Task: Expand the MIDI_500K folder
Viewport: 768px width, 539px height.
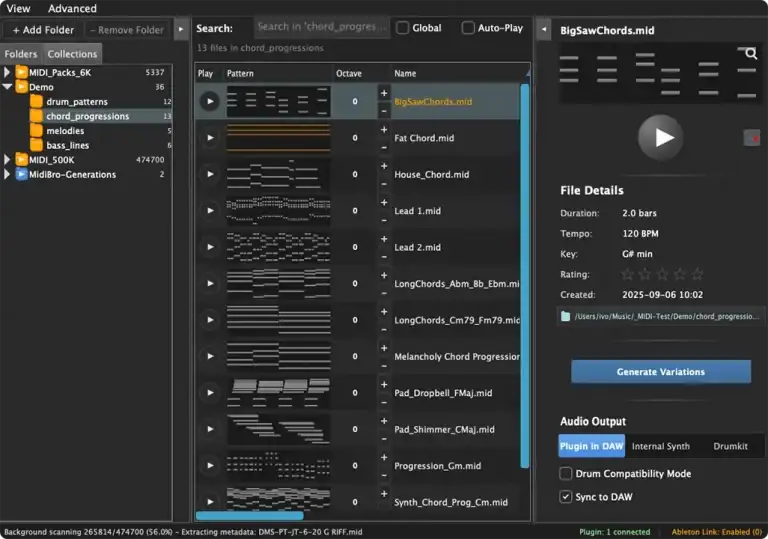Action: tap(7, 160)
